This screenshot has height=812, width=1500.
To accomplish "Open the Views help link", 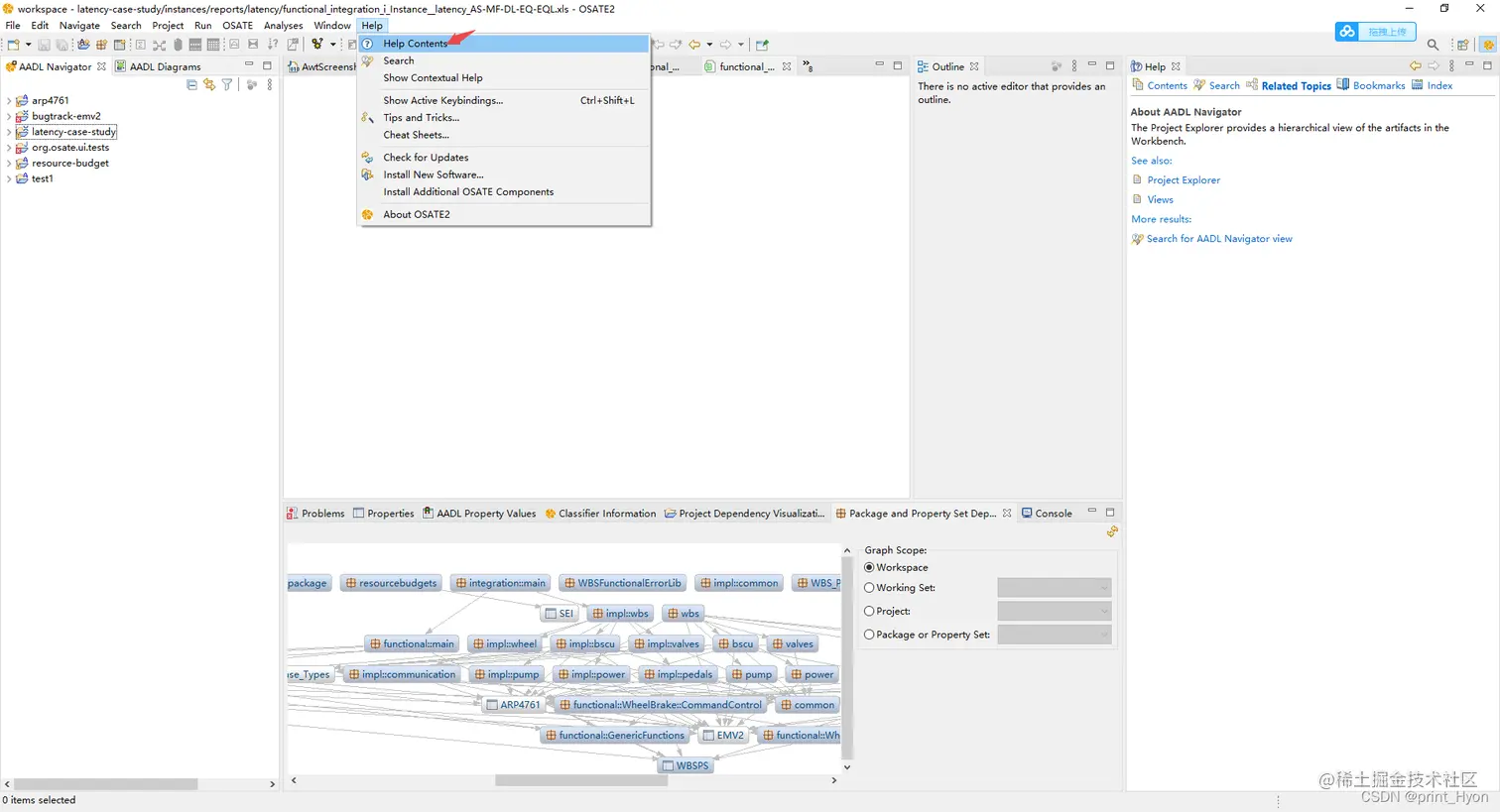I will coord(1160,199).
